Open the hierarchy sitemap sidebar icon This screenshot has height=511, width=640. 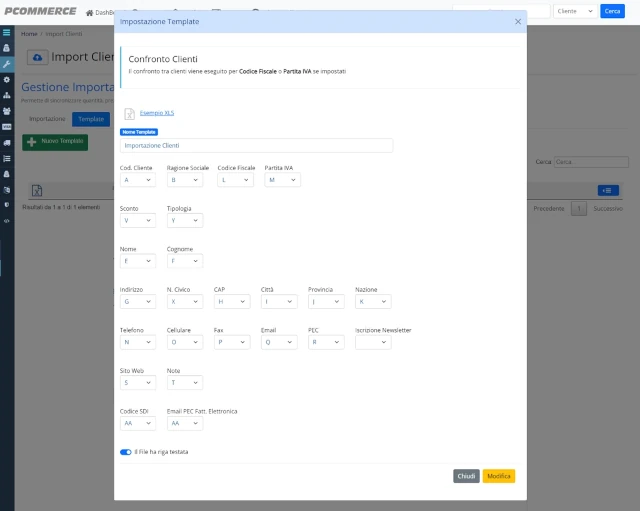point(7,95)
